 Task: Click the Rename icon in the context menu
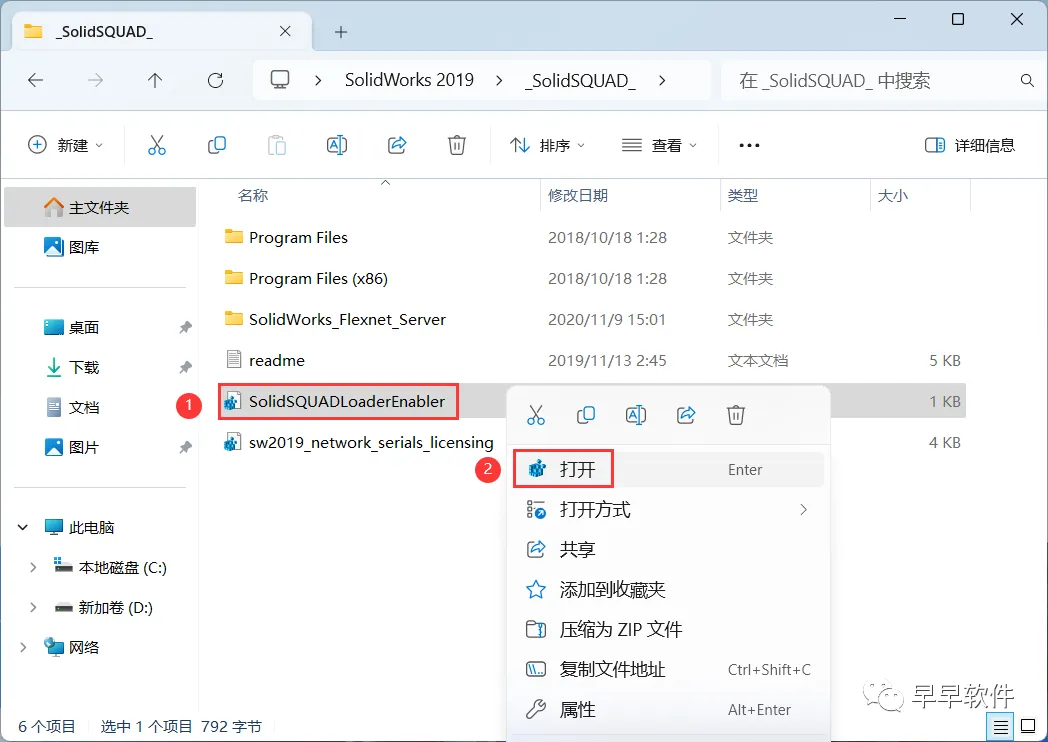click(636, 415)
